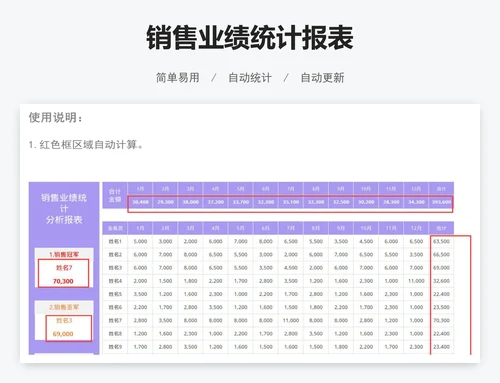Click the 2.销售亚军 label
The image size is (500, 383).
(64, 307)
